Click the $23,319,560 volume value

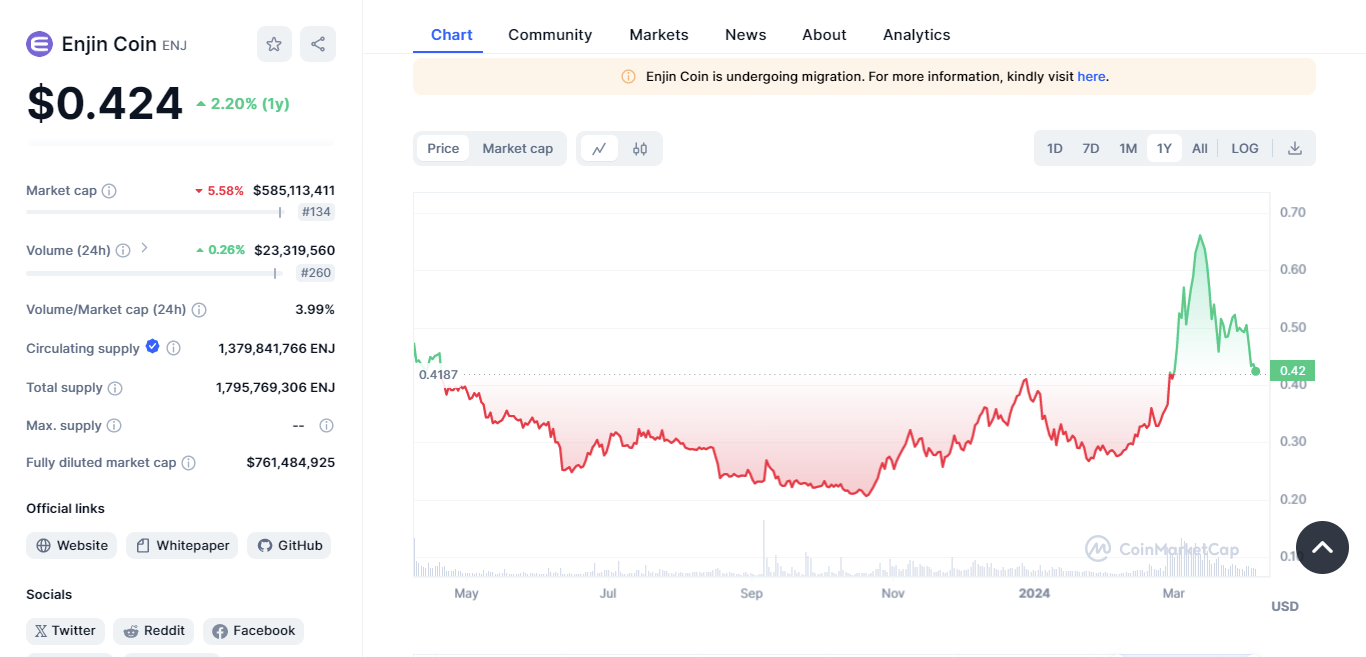click(x=295, y=251)
